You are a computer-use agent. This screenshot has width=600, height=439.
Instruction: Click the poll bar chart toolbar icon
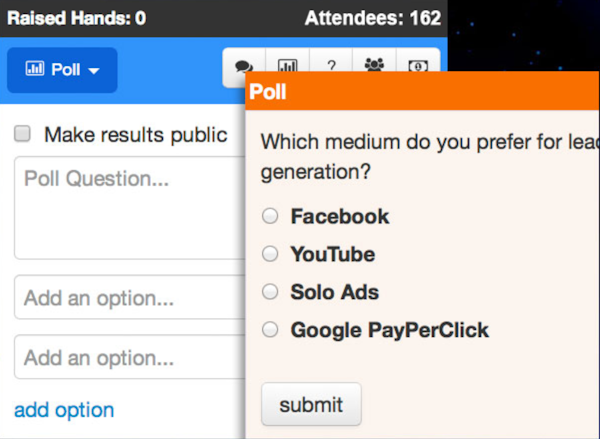click(287, 68)
